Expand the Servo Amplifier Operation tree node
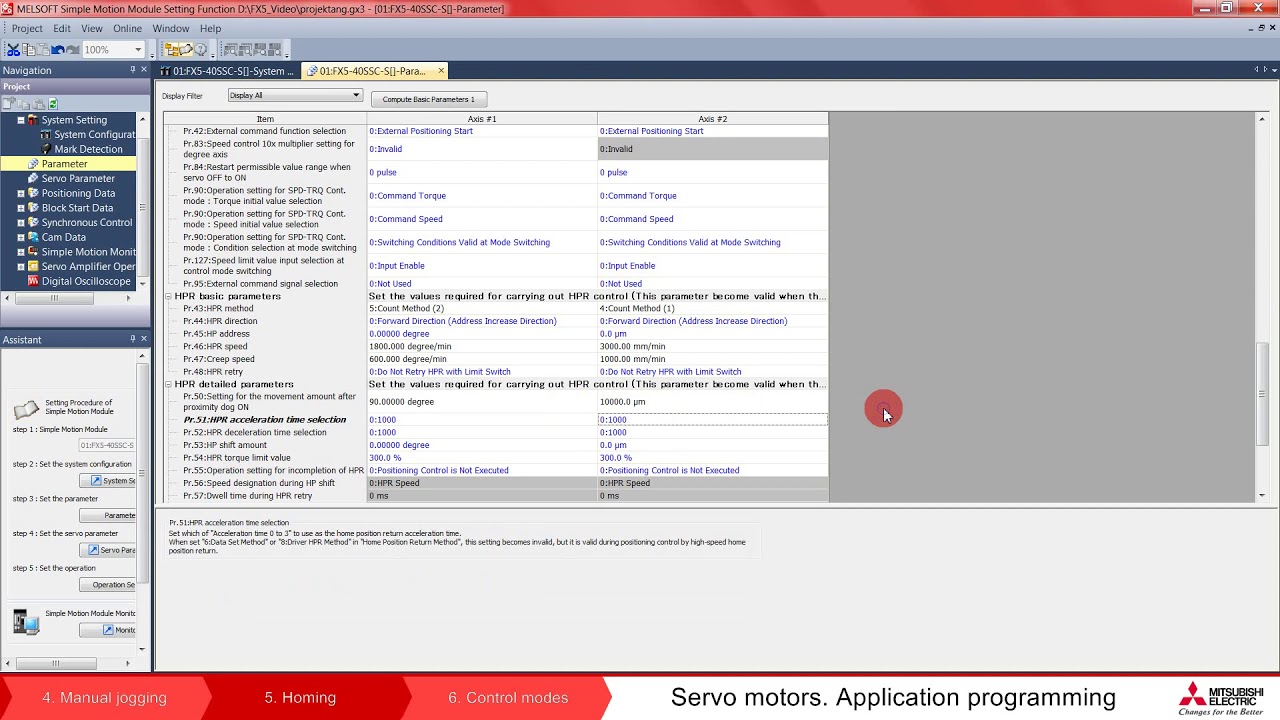Image resolution: width=1280 pixels, height=720 pixels. click(20, 266)
